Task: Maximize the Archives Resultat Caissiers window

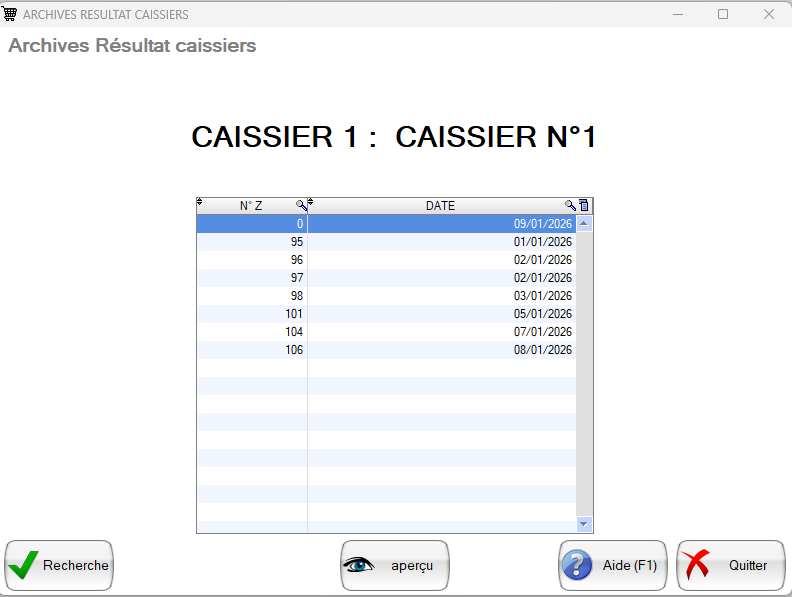Action: click(x=723, y=14)
